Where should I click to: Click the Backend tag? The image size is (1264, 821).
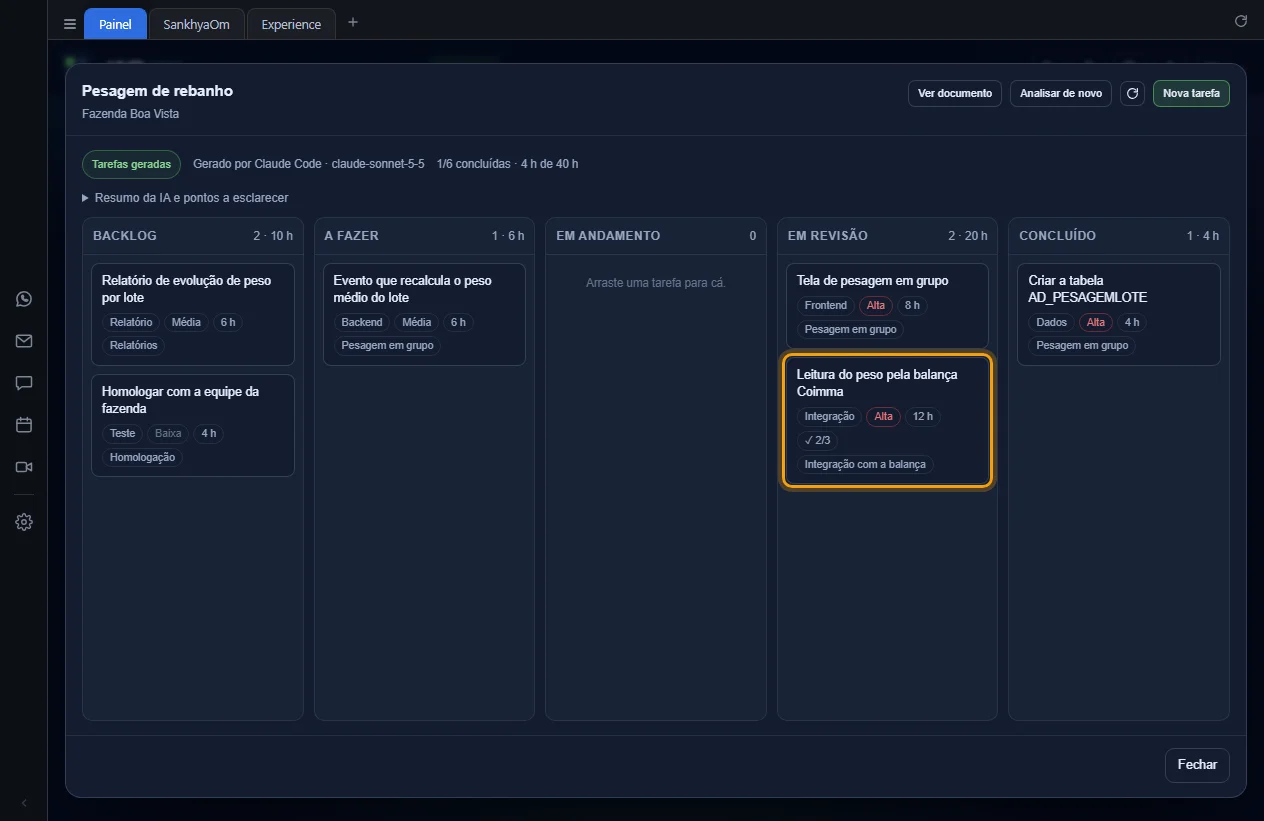click(x=362, y=322)
